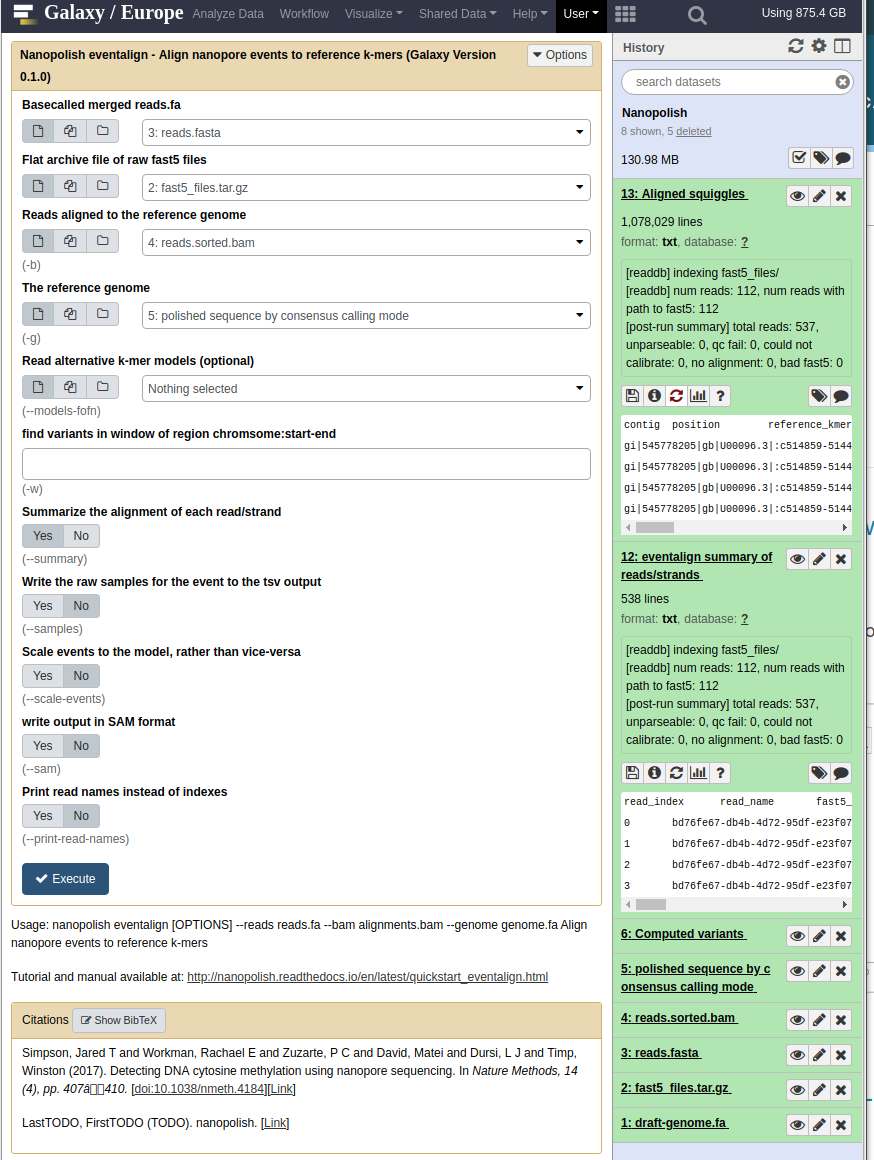Set Scale events to model to Yes
This screenshot has width=874, height=1160.
tap(43, 675)
